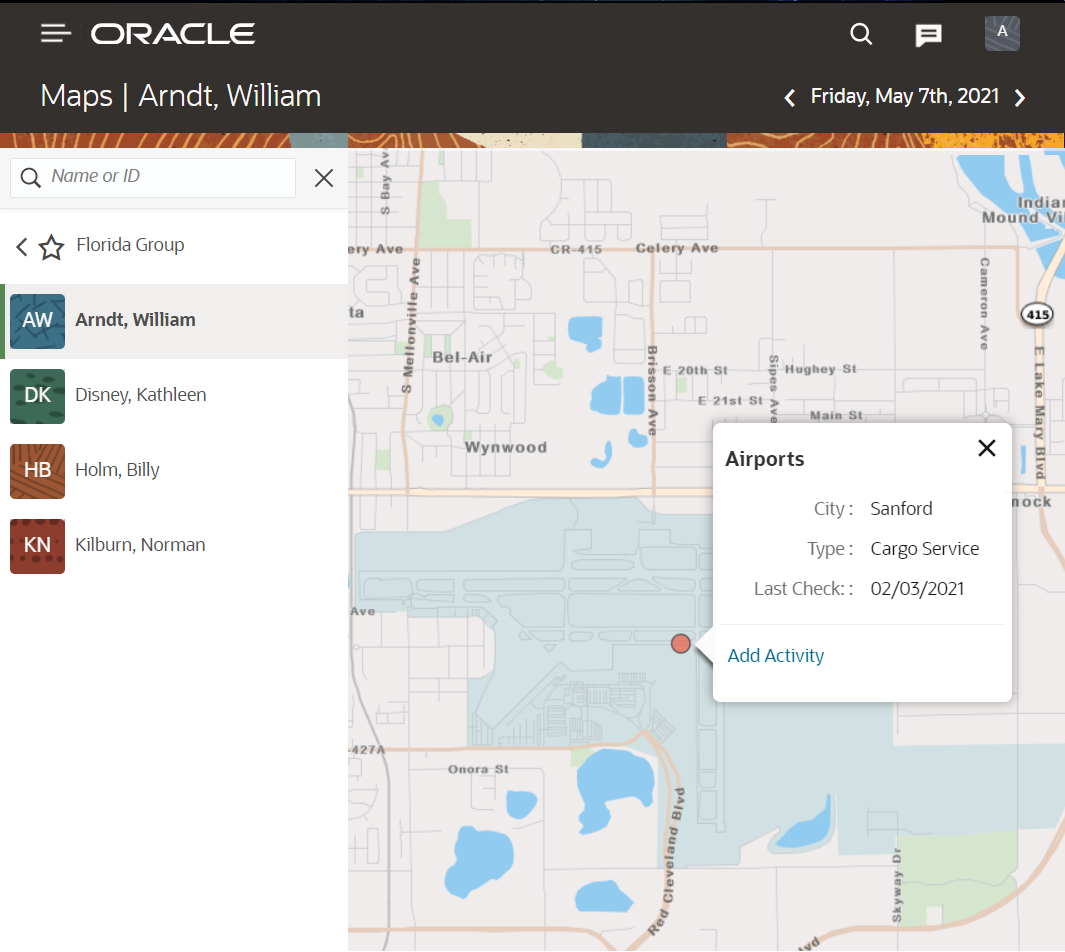This screenshot has height=952, width=1065.
Task: Open the global search magnifier icon
Action: pos(860,33)
